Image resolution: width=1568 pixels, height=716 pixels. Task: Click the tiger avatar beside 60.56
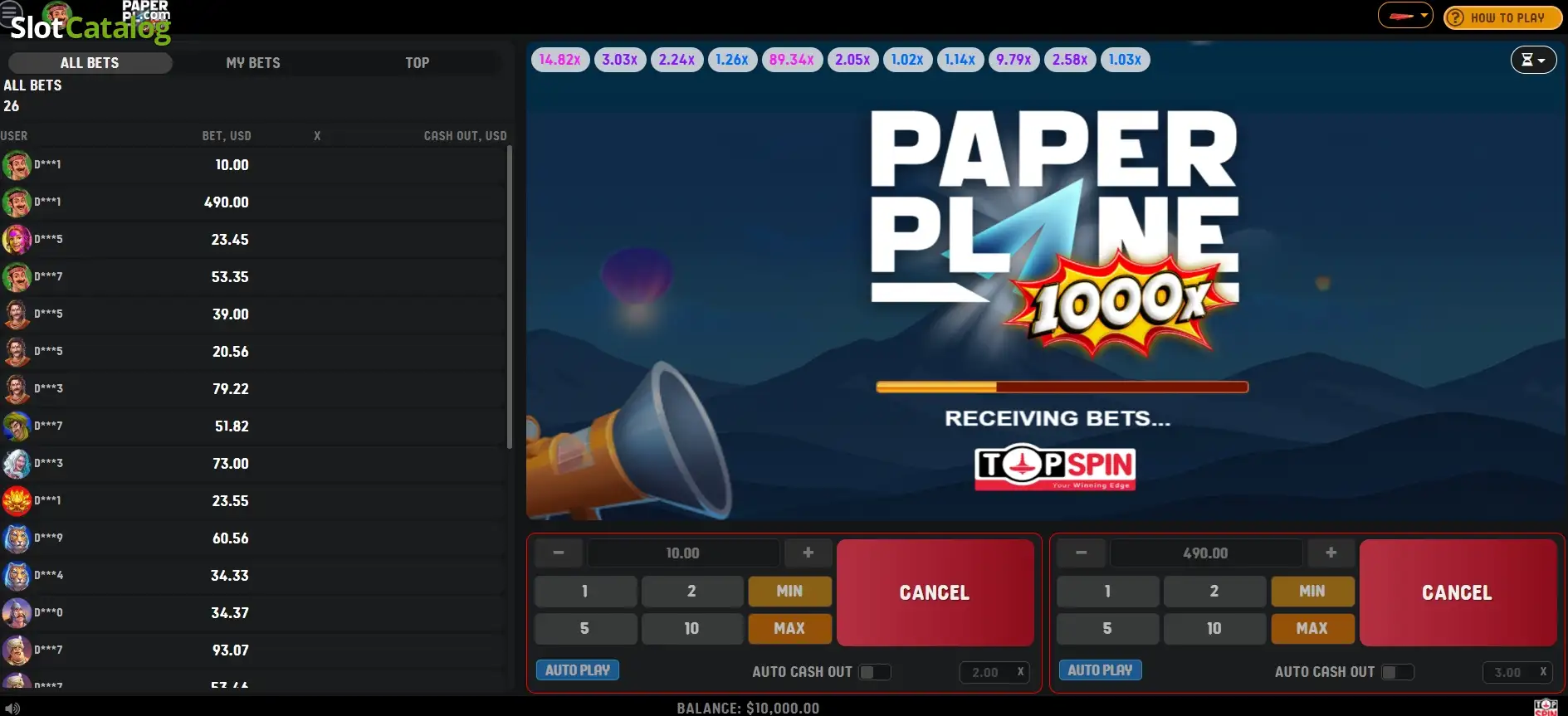tap(17, 538)
